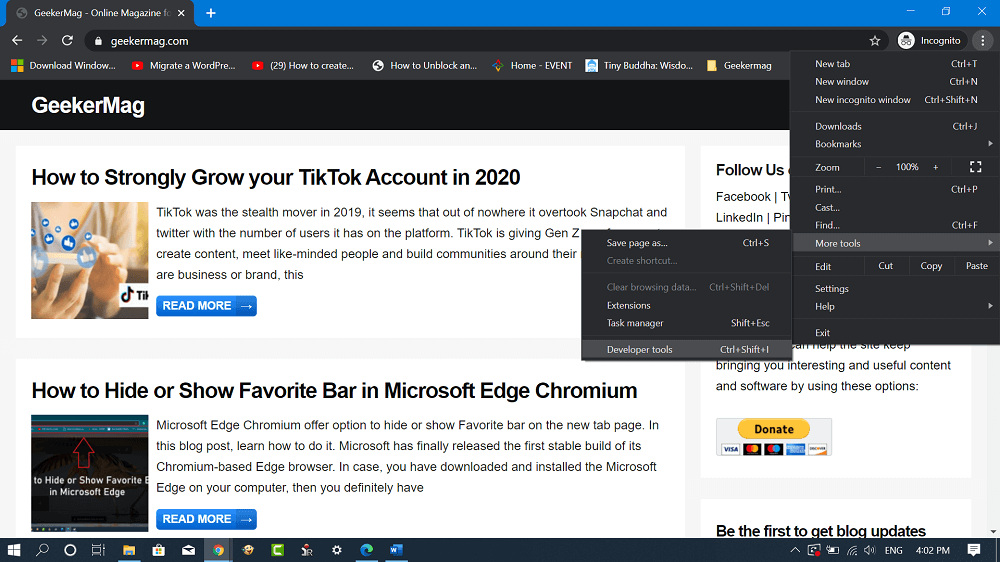Open the Download Windows bookmark
This screenshot has height=562, width=1000.
click(64, 66)
